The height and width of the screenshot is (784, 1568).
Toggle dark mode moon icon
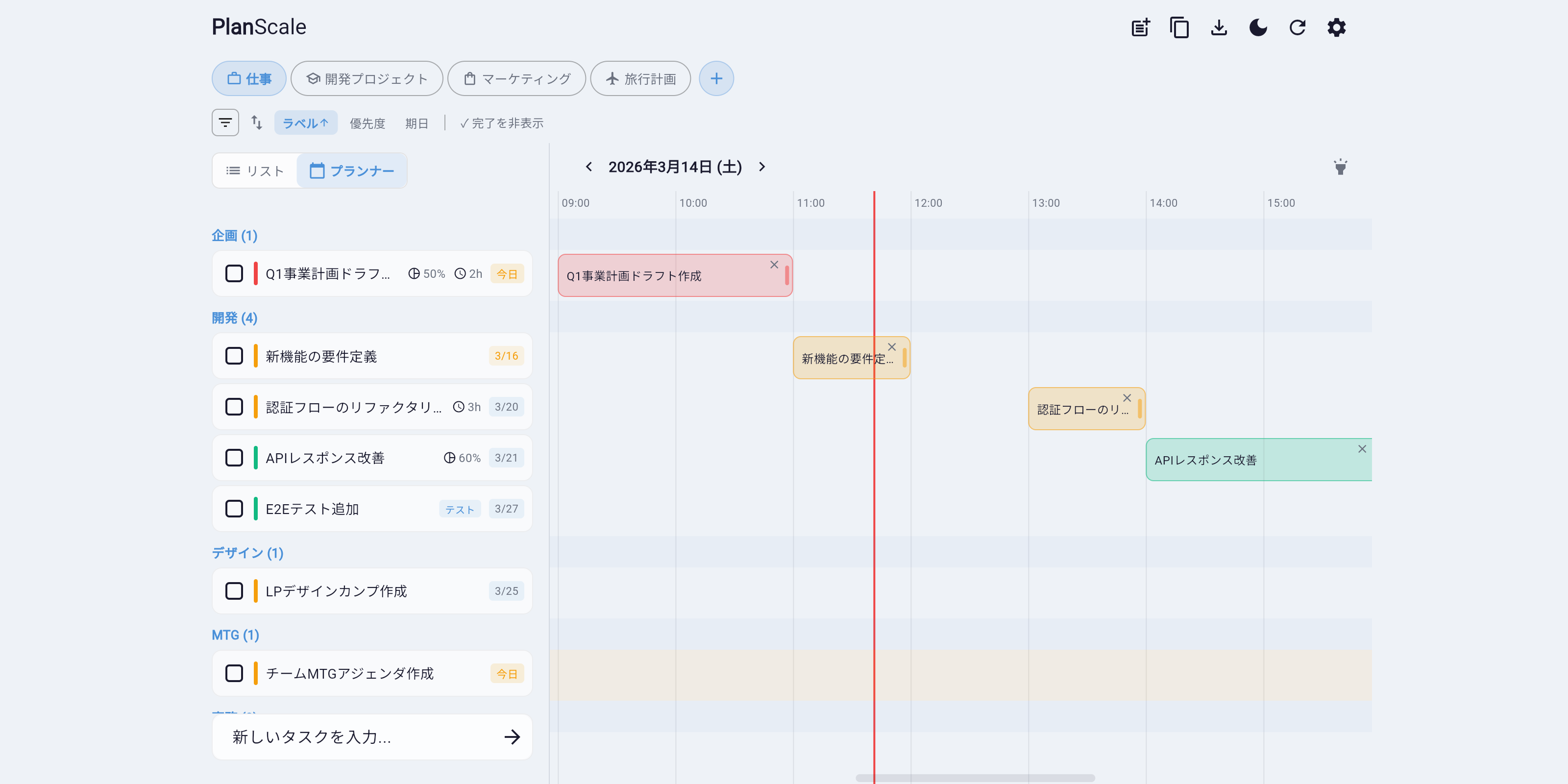coord(1257,27)
